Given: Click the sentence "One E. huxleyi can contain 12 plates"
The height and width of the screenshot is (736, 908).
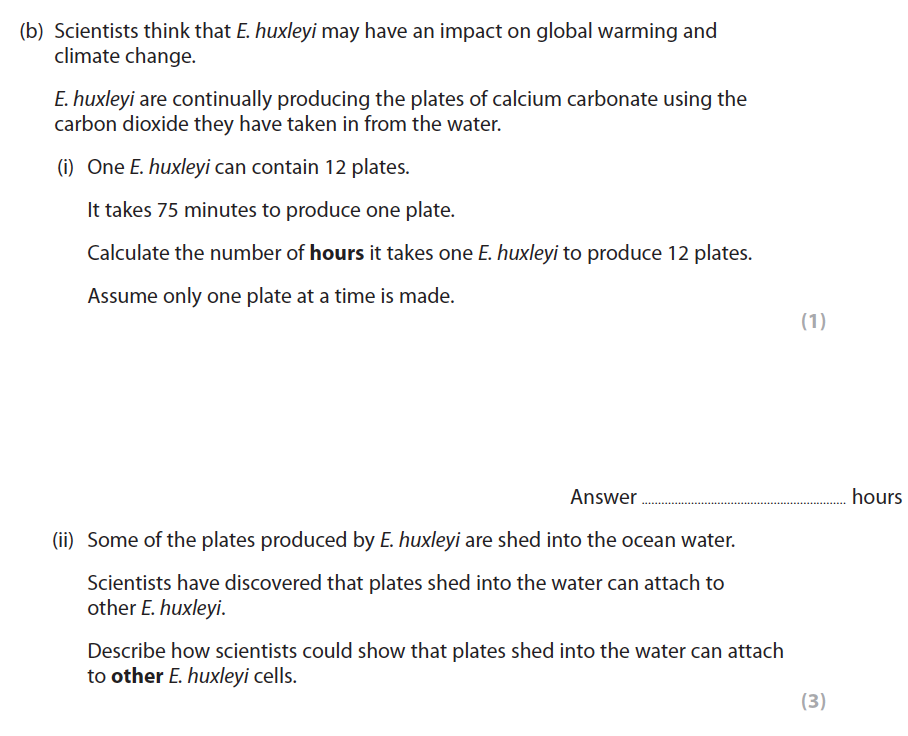Looking at the screenshot, I should (x=248, y=167).
